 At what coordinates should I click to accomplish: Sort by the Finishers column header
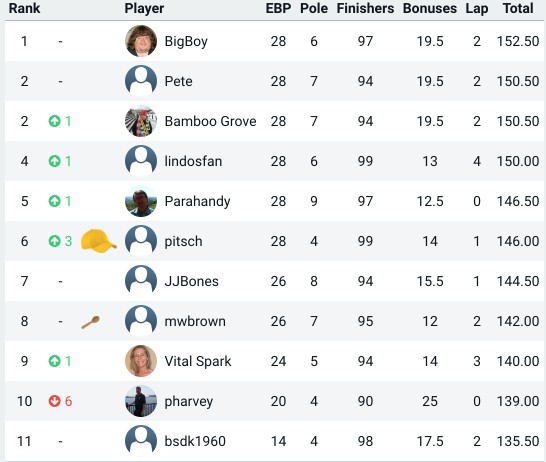pyautogui.click(x=365, y=8)
